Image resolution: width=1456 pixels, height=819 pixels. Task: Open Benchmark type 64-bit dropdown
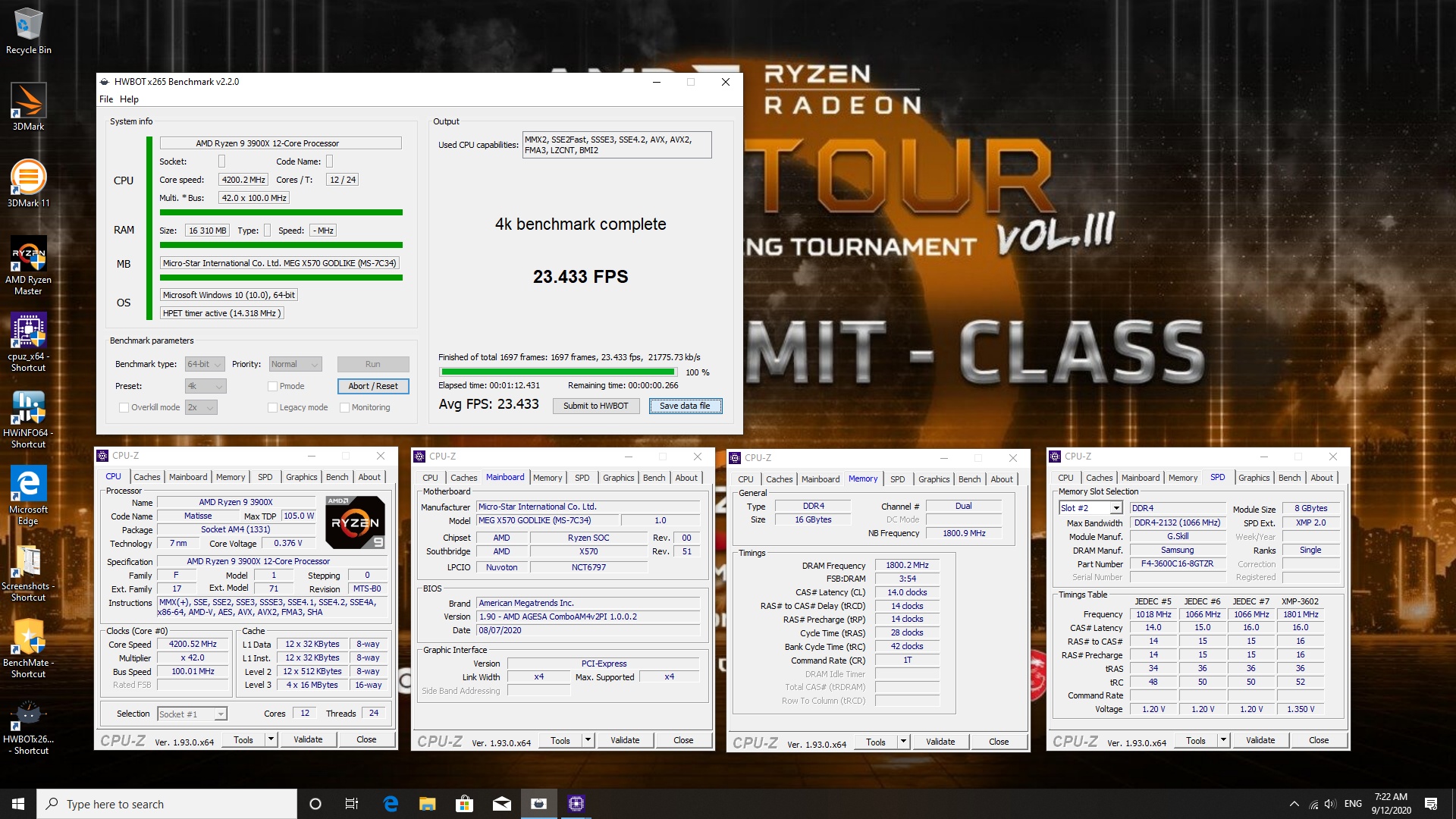205,364
